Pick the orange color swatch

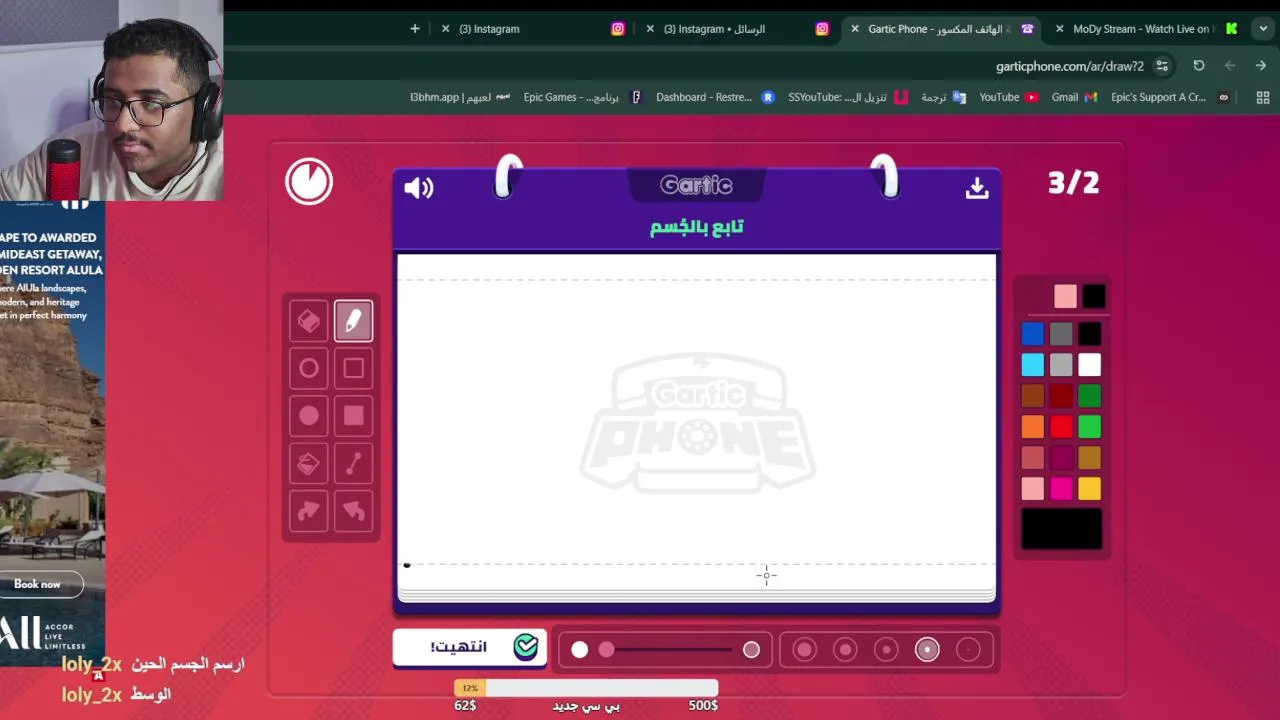(x=1033, y=427)
